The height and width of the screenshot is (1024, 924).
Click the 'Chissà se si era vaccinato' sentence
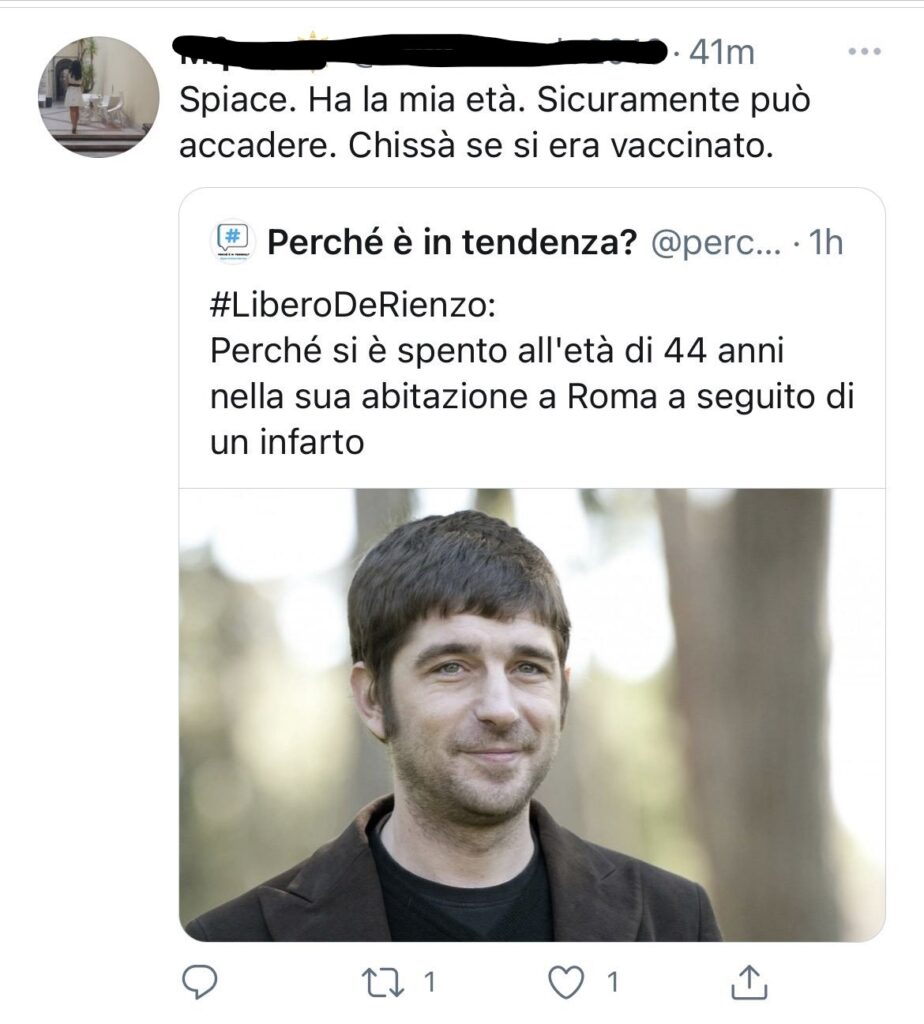pyautogui.click(x=562, y=148)
